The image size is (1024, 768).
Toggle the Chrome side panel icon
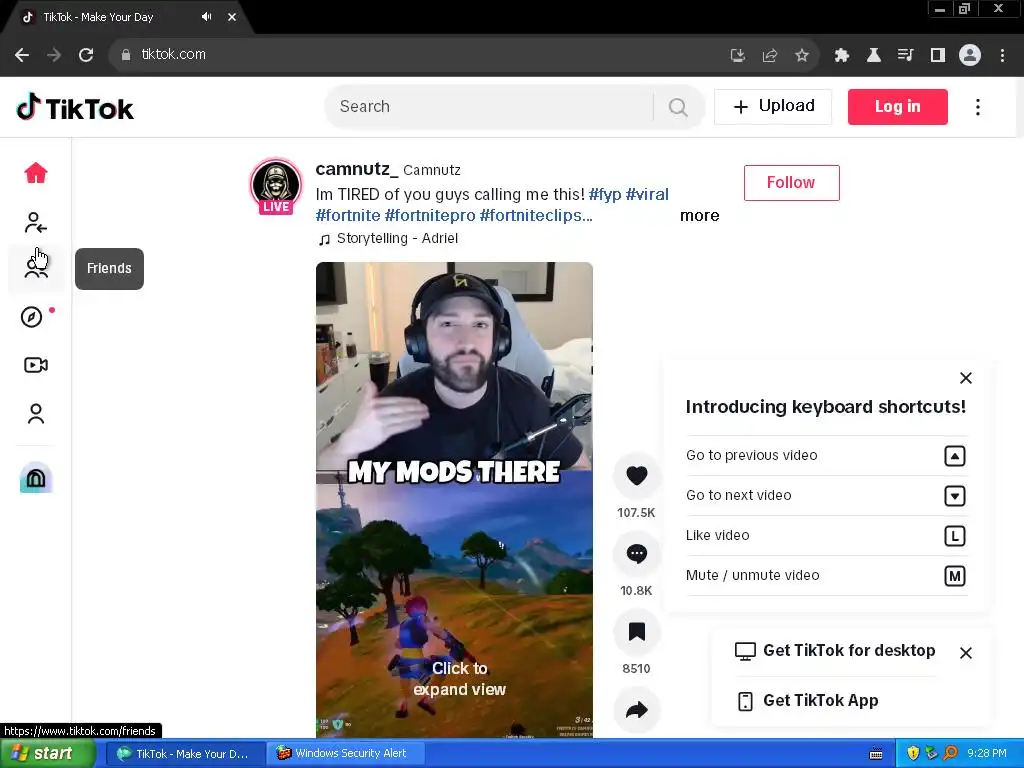(x=938, y=55)
